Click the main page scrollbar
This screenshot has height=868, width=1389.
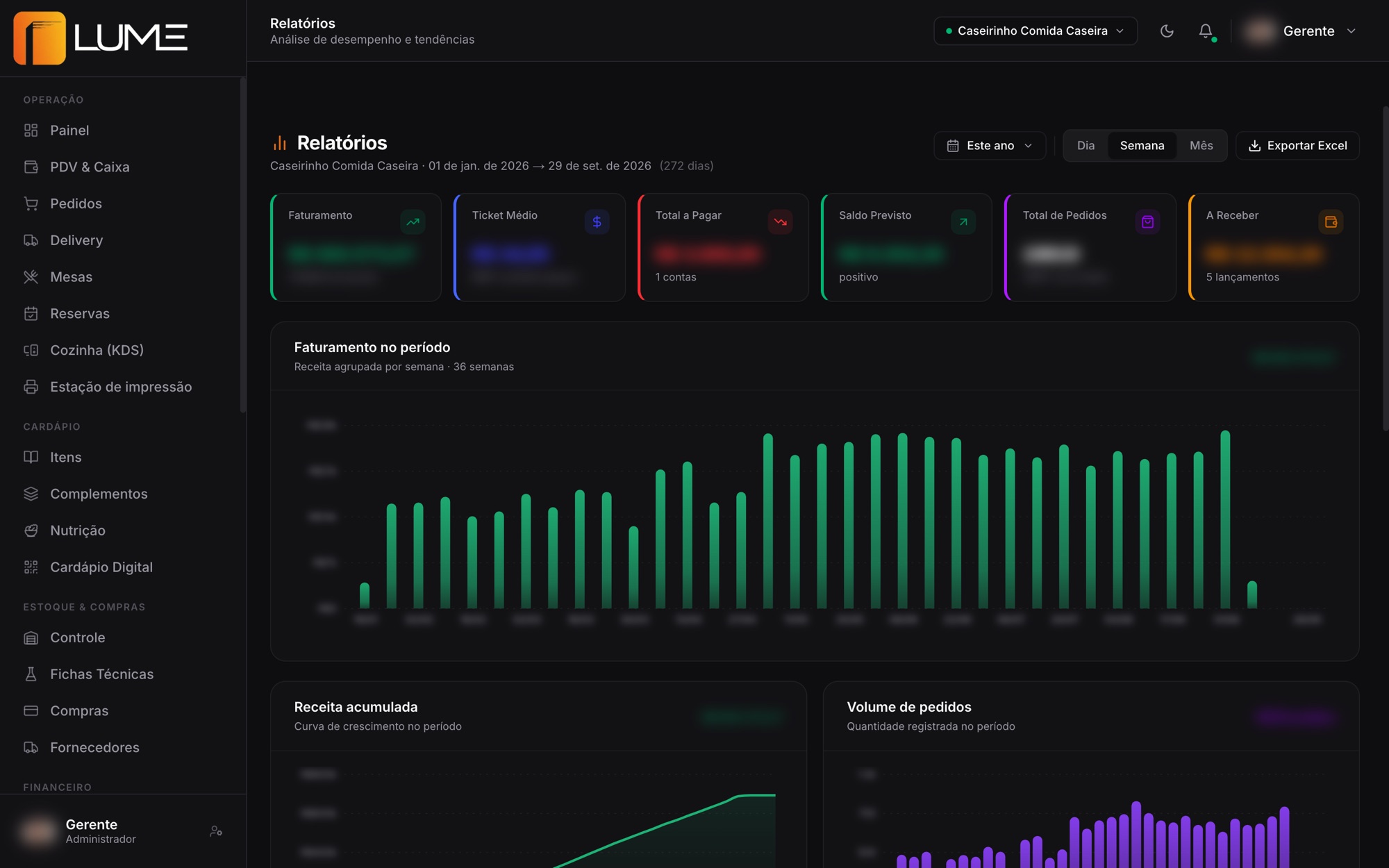(x=1385, y=269)
